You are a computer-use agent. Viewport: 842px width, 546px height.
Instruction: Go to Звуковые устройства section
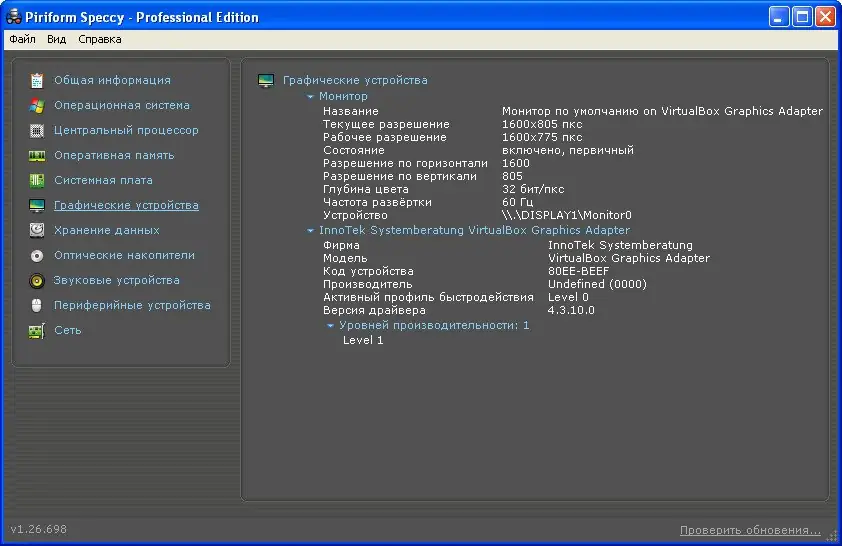[x=117, y=280]
